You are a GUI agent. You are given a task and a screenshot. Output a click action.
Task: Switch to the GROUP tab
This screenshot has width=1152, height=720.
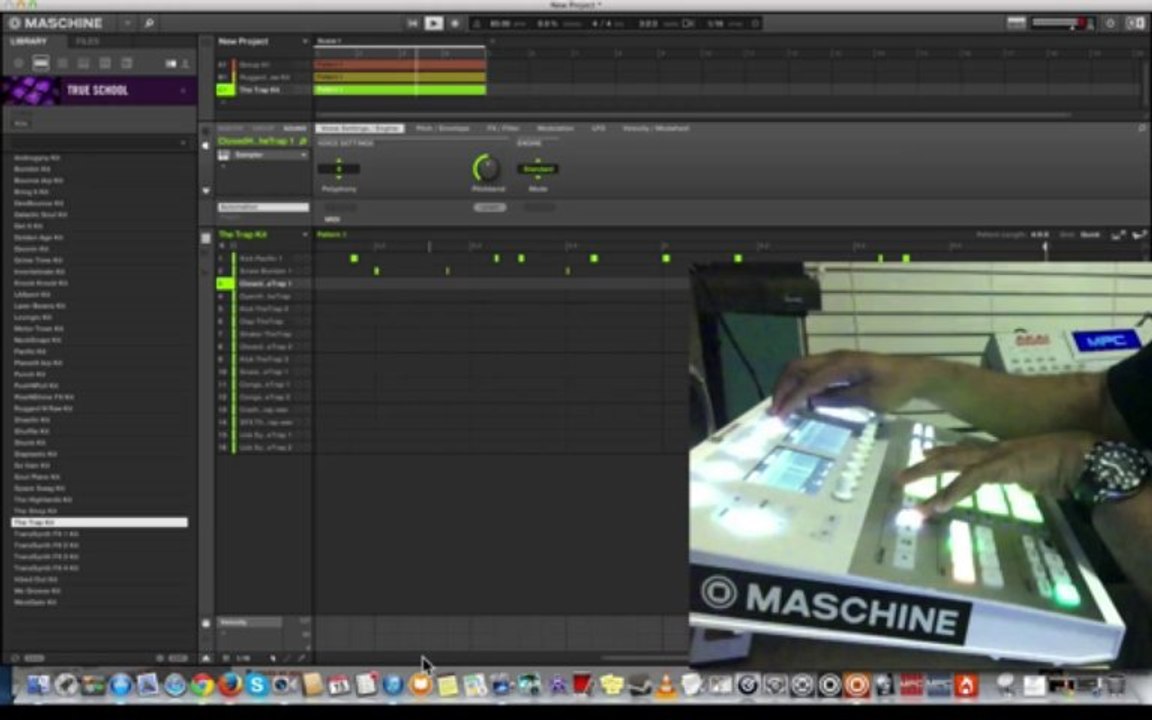(x=263, y=129)
